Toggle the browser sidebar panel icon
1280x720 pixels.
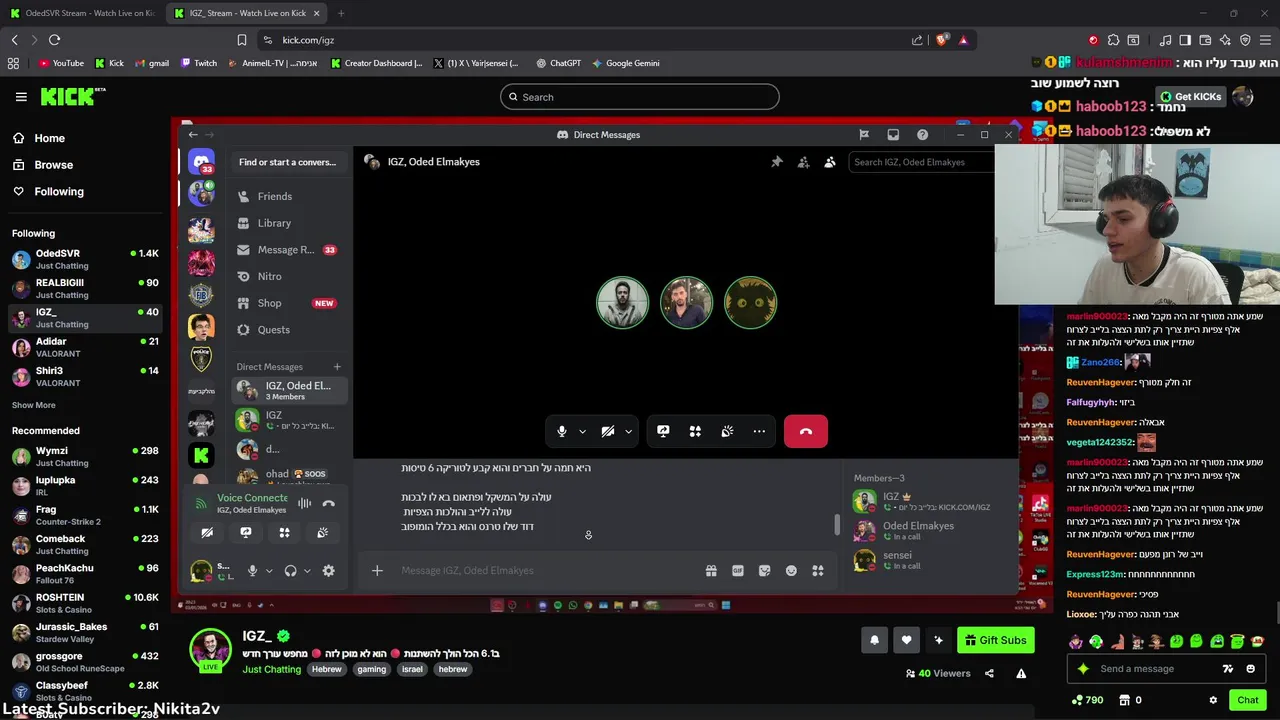tap(1185, 40)
